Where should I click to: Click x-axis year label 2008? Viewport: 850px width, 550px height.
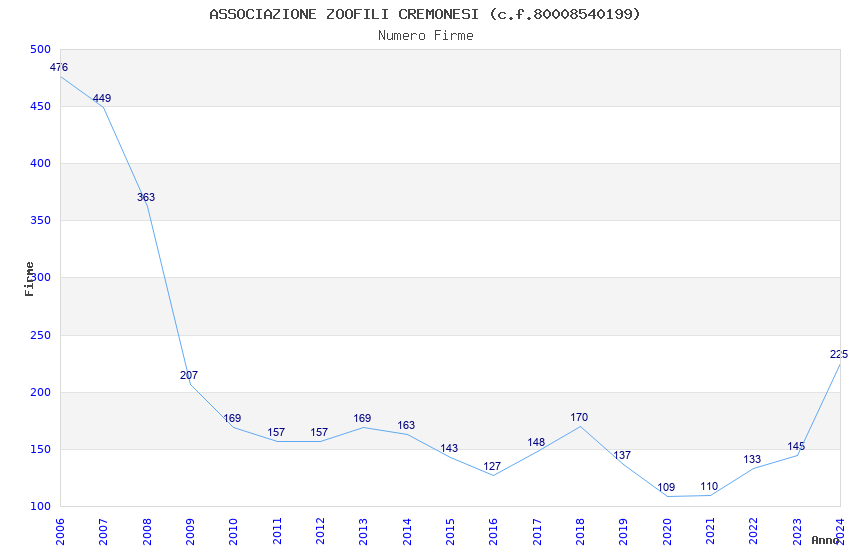[146, 532]
